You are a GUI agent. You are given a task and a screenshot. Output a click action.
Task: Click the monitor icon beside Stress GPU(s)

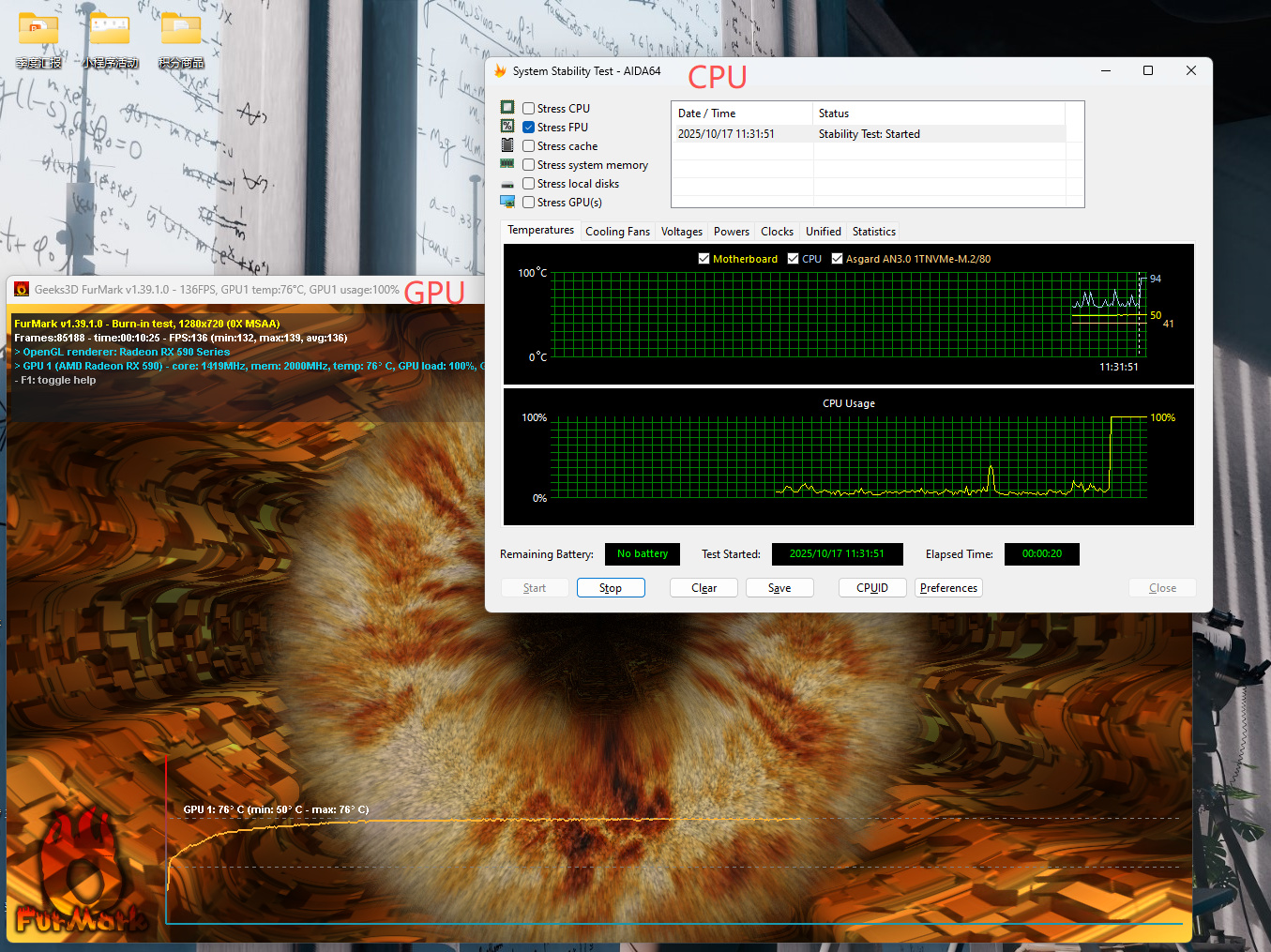click(507, 202)
